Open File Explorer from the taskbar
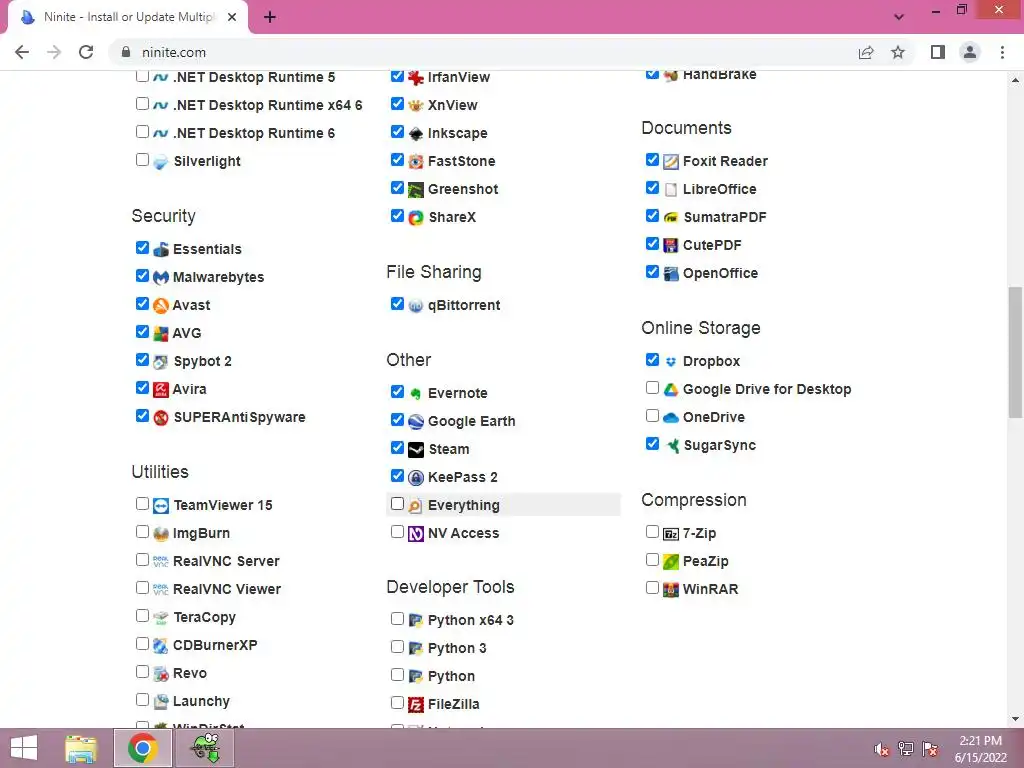 (x=81, y=748)
